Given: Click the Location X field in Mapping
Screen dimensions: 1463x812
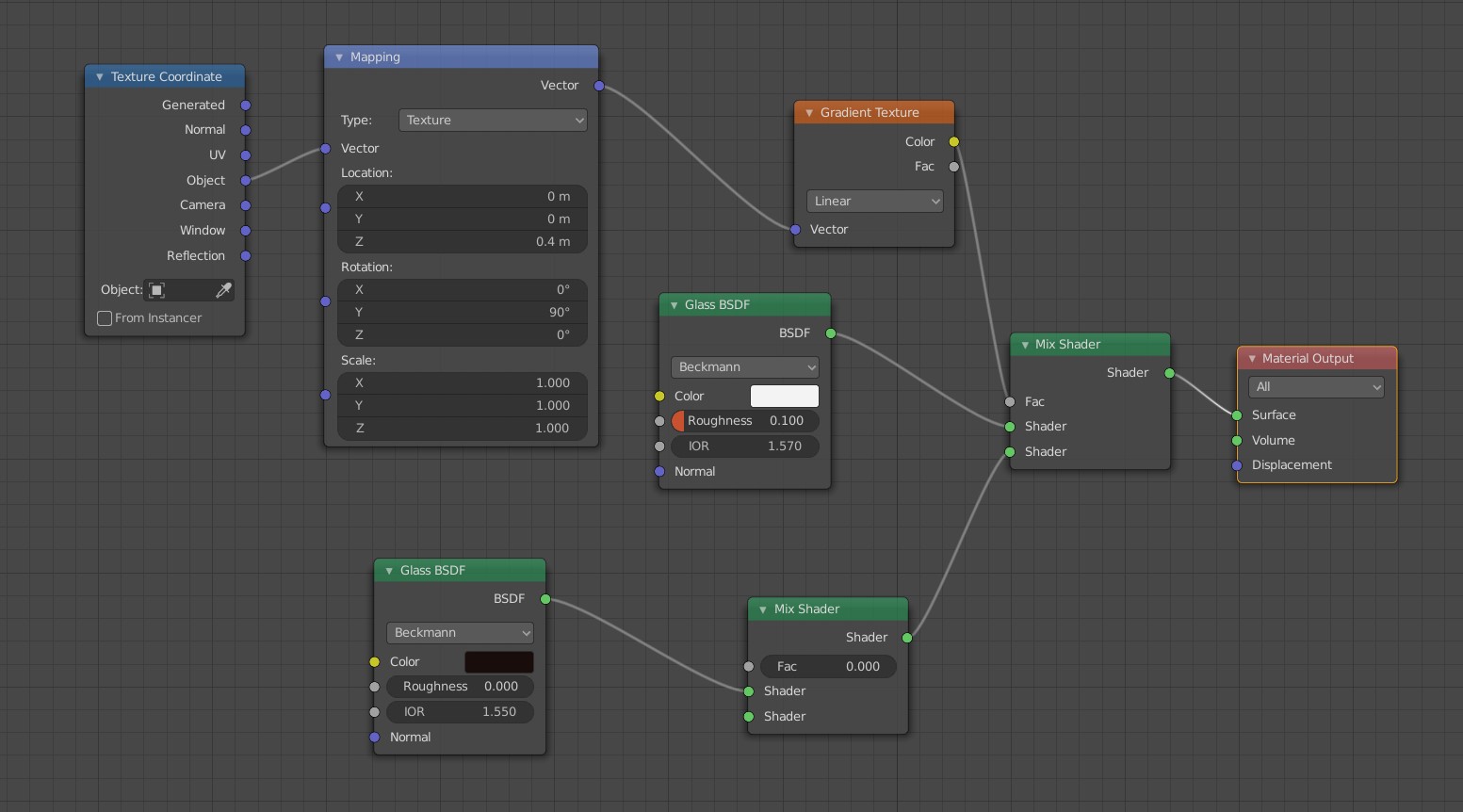Looking at the screenshot, I should click(463, 197).
